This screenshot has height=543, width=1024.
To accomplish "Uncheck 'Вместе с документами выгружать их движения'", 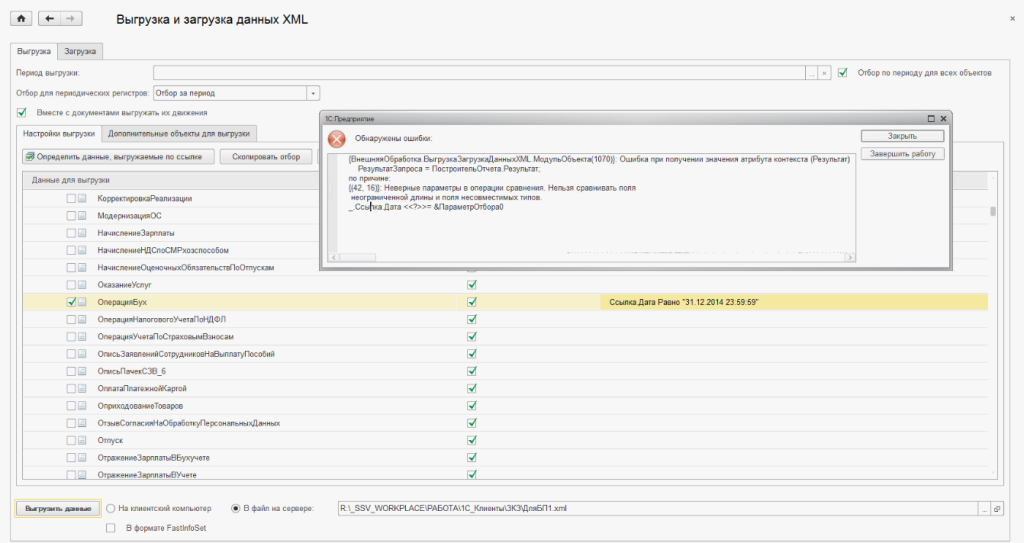I will (22, 112).
